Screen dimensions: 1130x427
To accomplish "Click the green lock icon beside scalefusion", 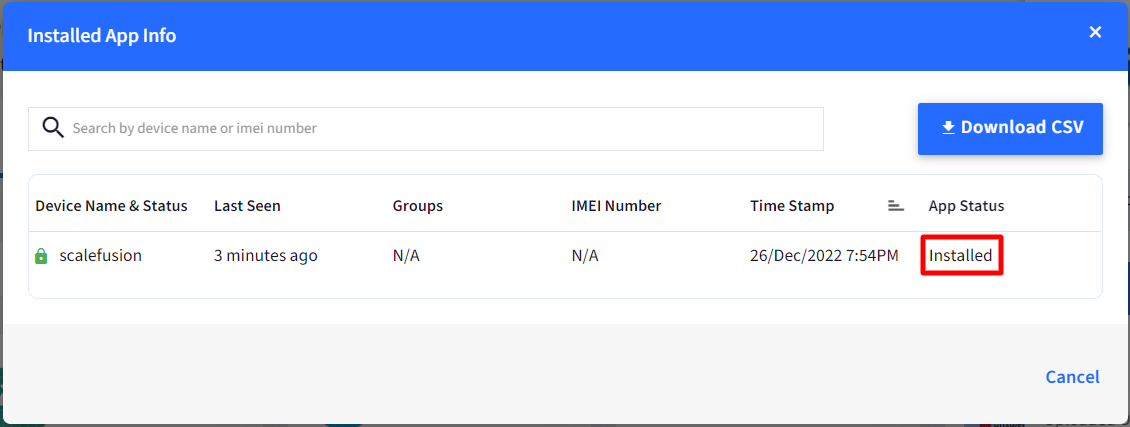I will pyautogui.click(x=42, y=256).
